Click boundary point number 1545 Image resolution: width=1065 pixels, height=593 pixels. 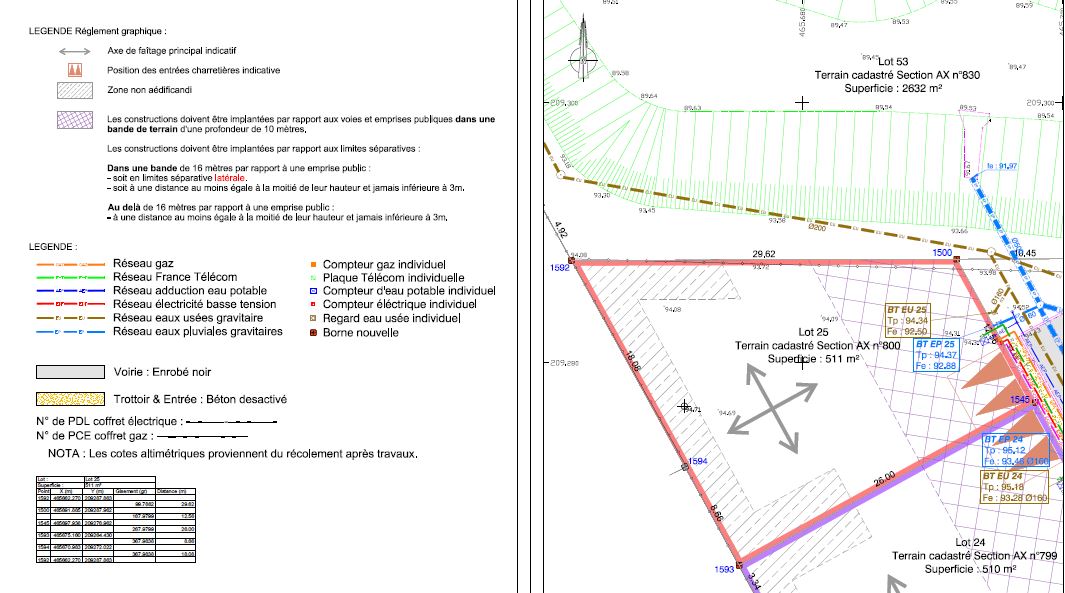(1019, 399)
